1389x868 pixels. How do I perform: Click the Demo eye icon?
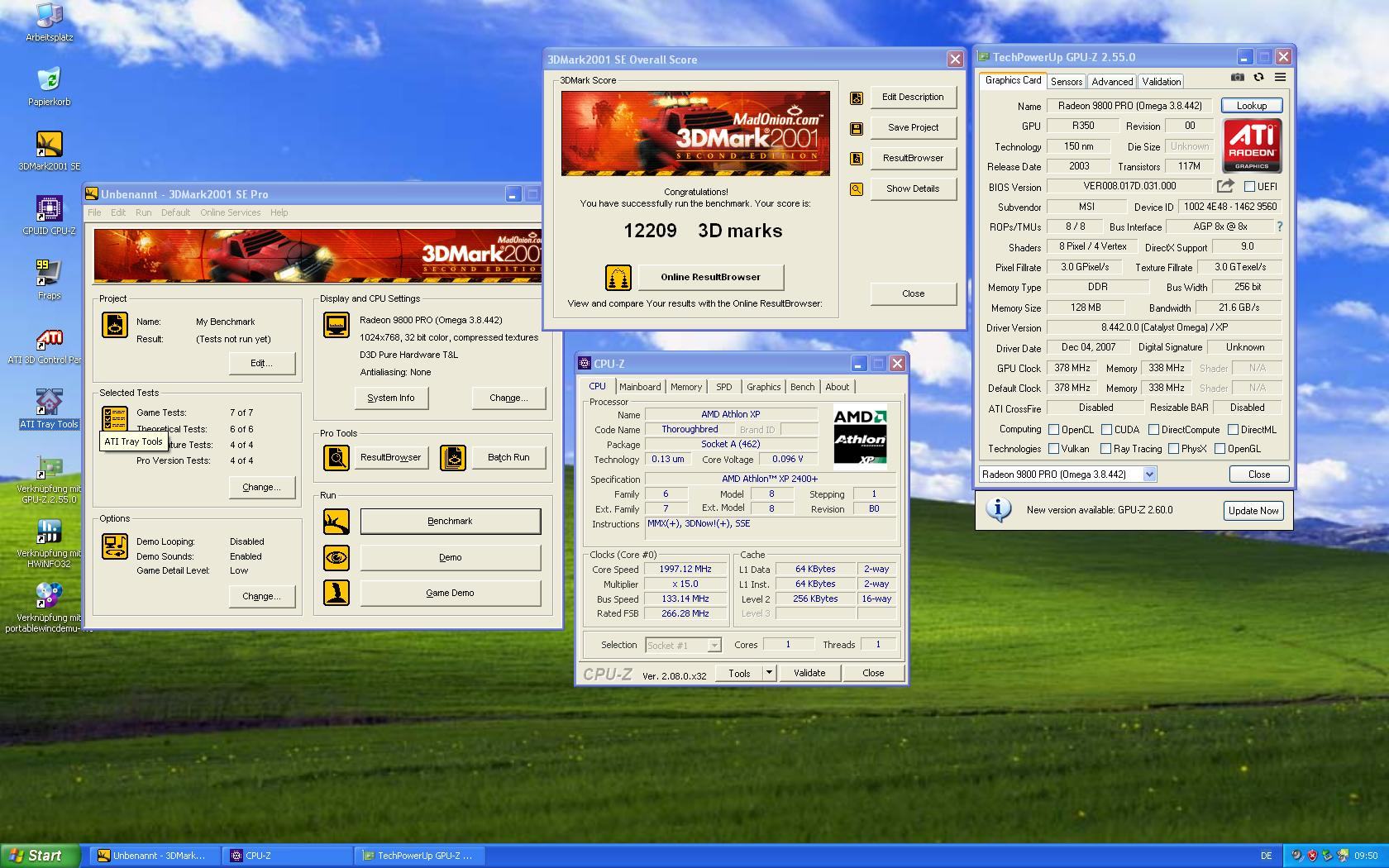coord(337,558)
